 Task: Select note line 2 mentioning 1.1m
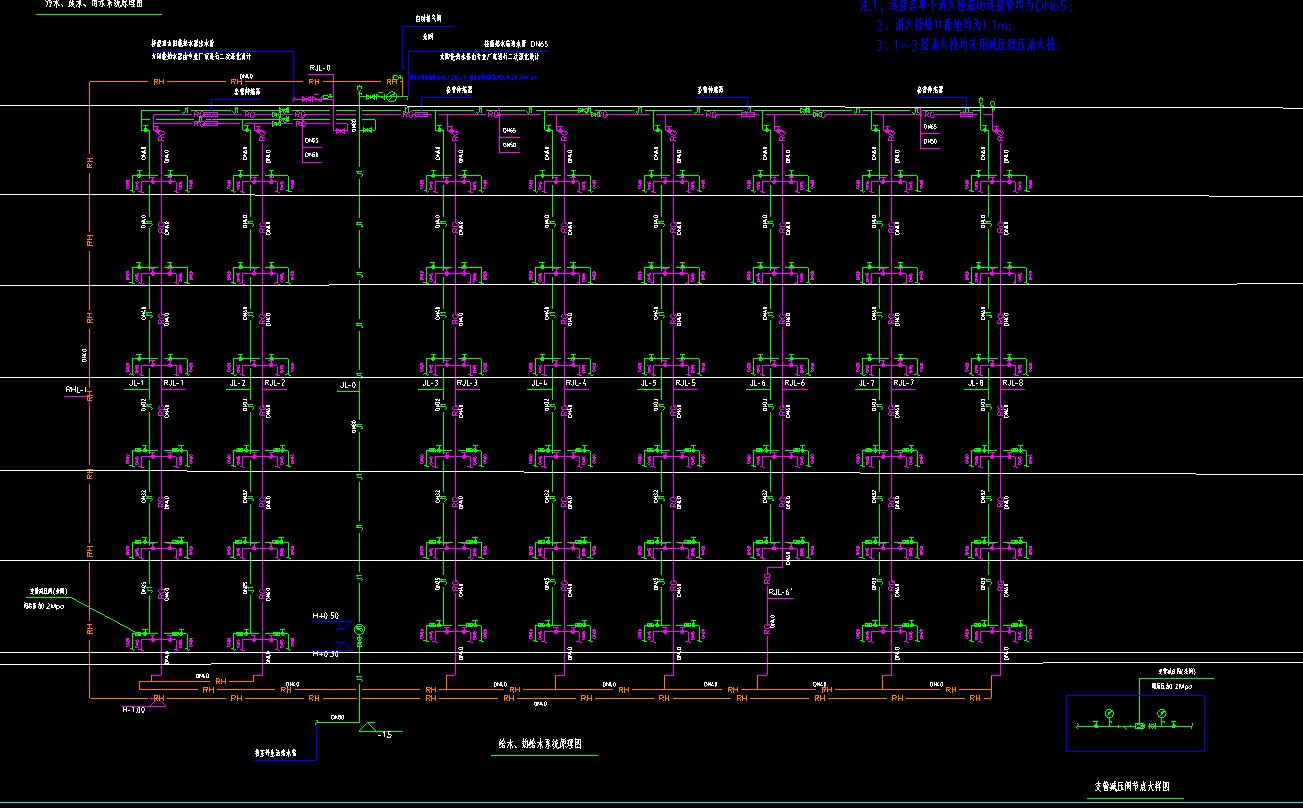(x=942, y=25)
